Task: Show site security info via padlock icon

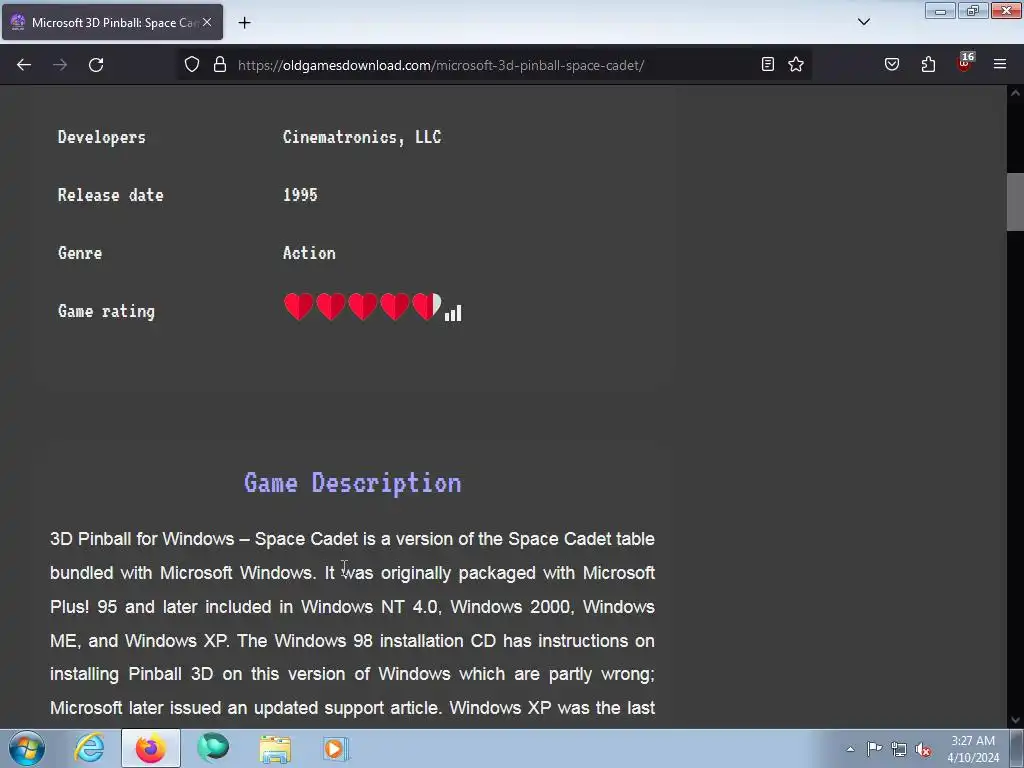Action: click(220, 64)
